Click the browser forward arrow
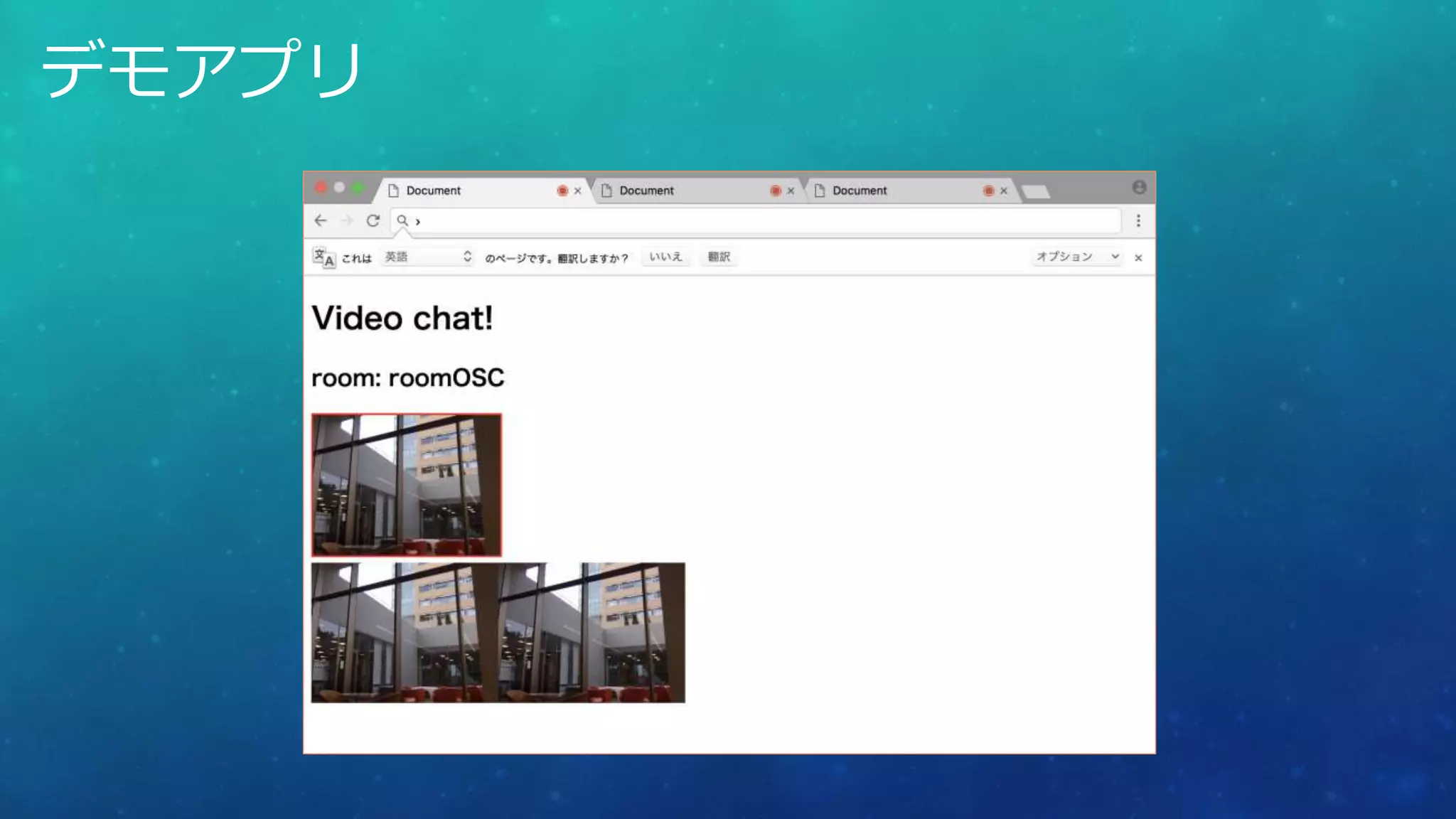This screenshot has width=1456, height=819. [x=347, y=221]
